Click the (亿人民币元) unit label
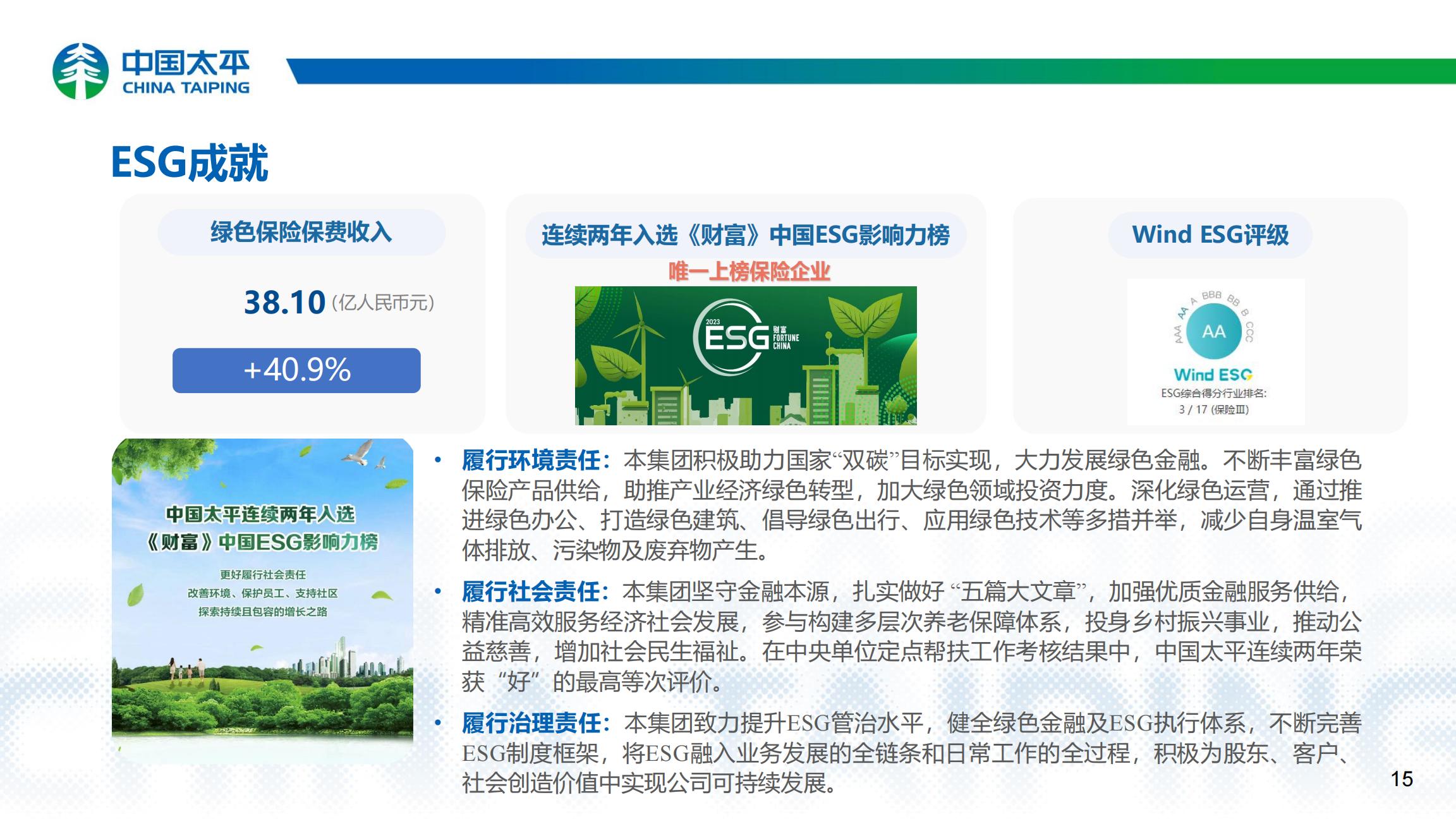Image resolution: width=1456 pixels, height=819 pixels. pos(383,303)
